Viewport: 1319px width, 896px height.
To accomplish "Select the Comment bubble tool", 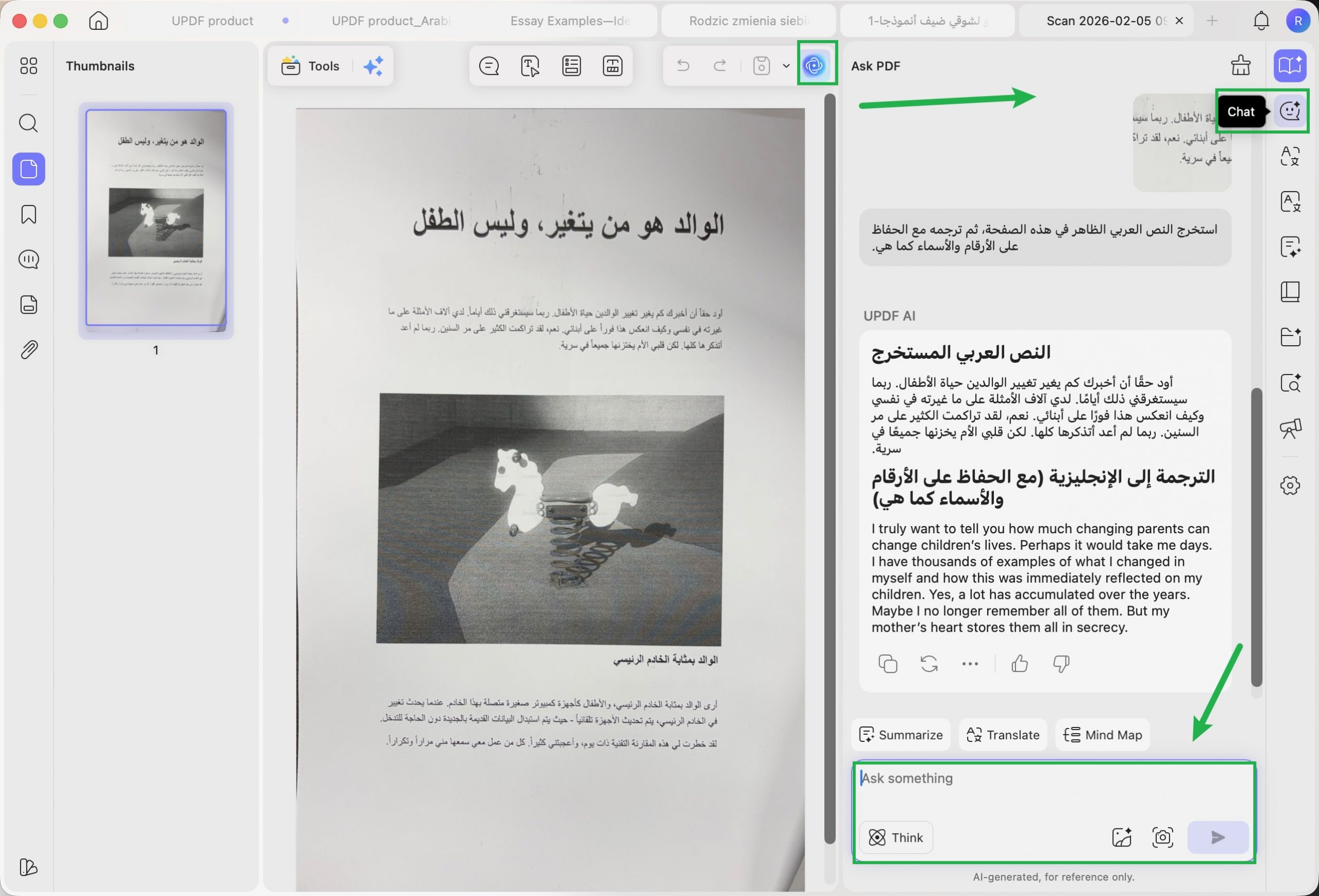I will [x=488, y=66].
